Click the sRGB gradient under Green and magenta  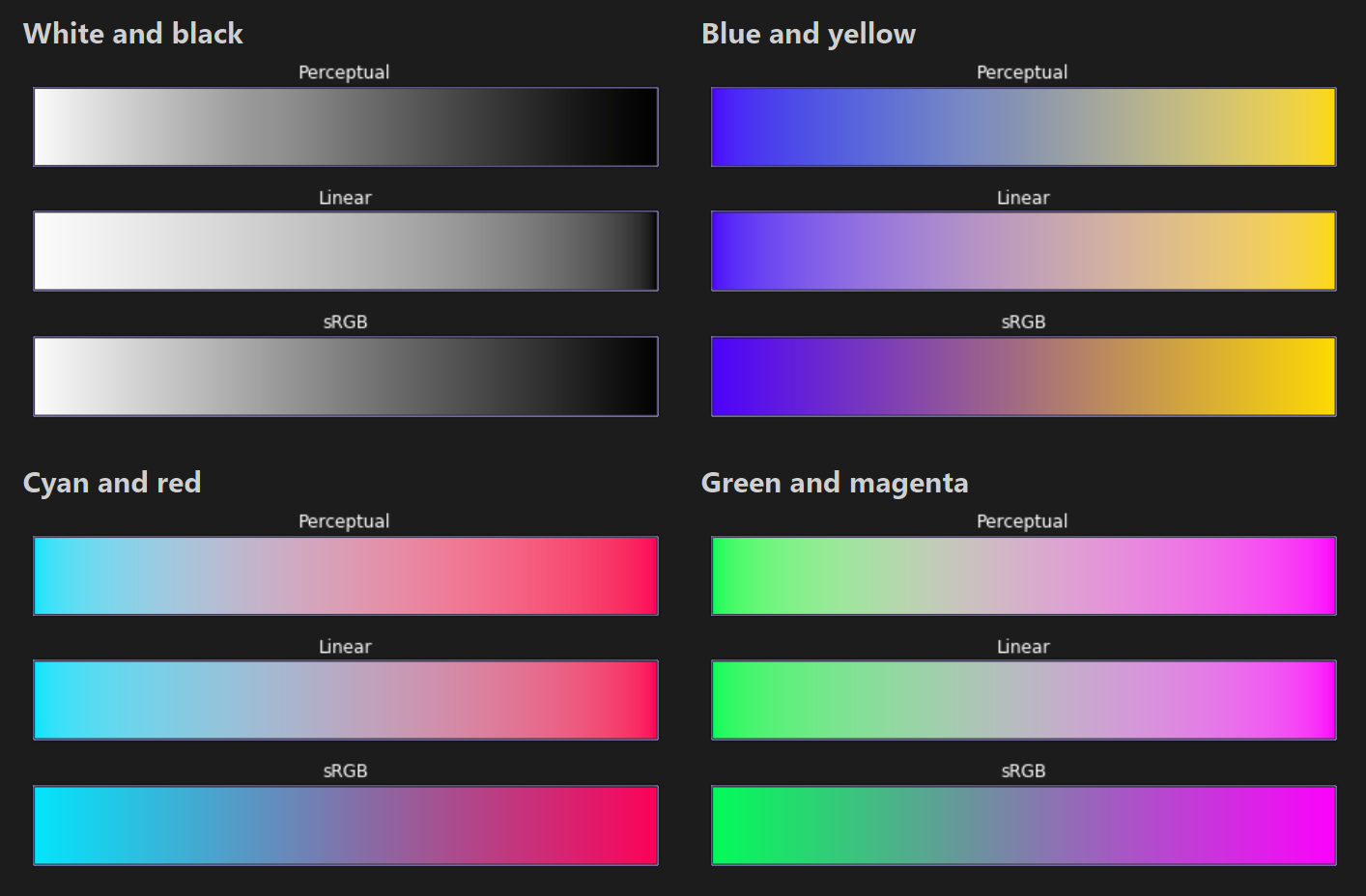coord(1022,824)
